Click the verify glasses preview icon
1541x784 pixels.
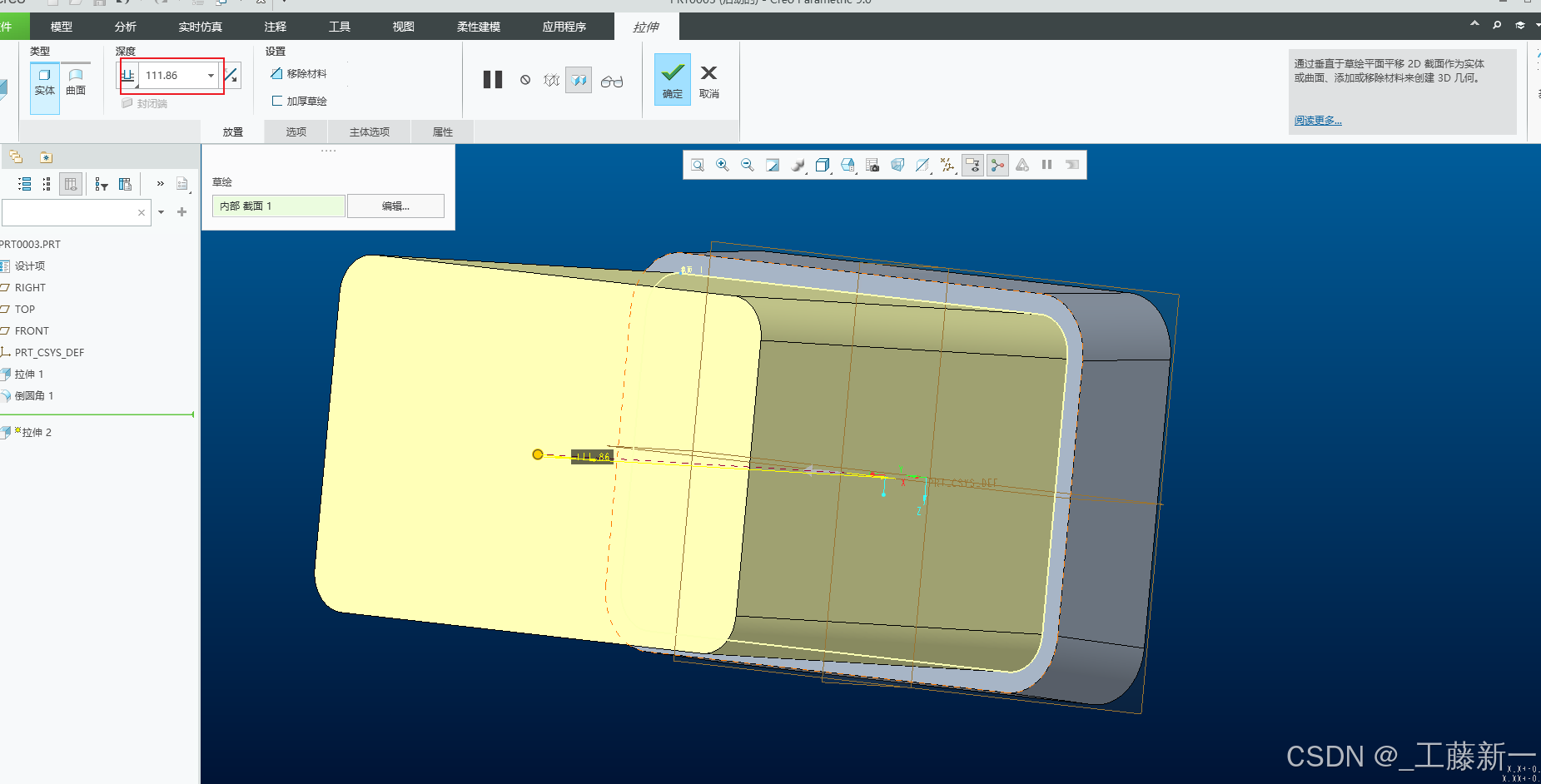click(x=612, y=81)
